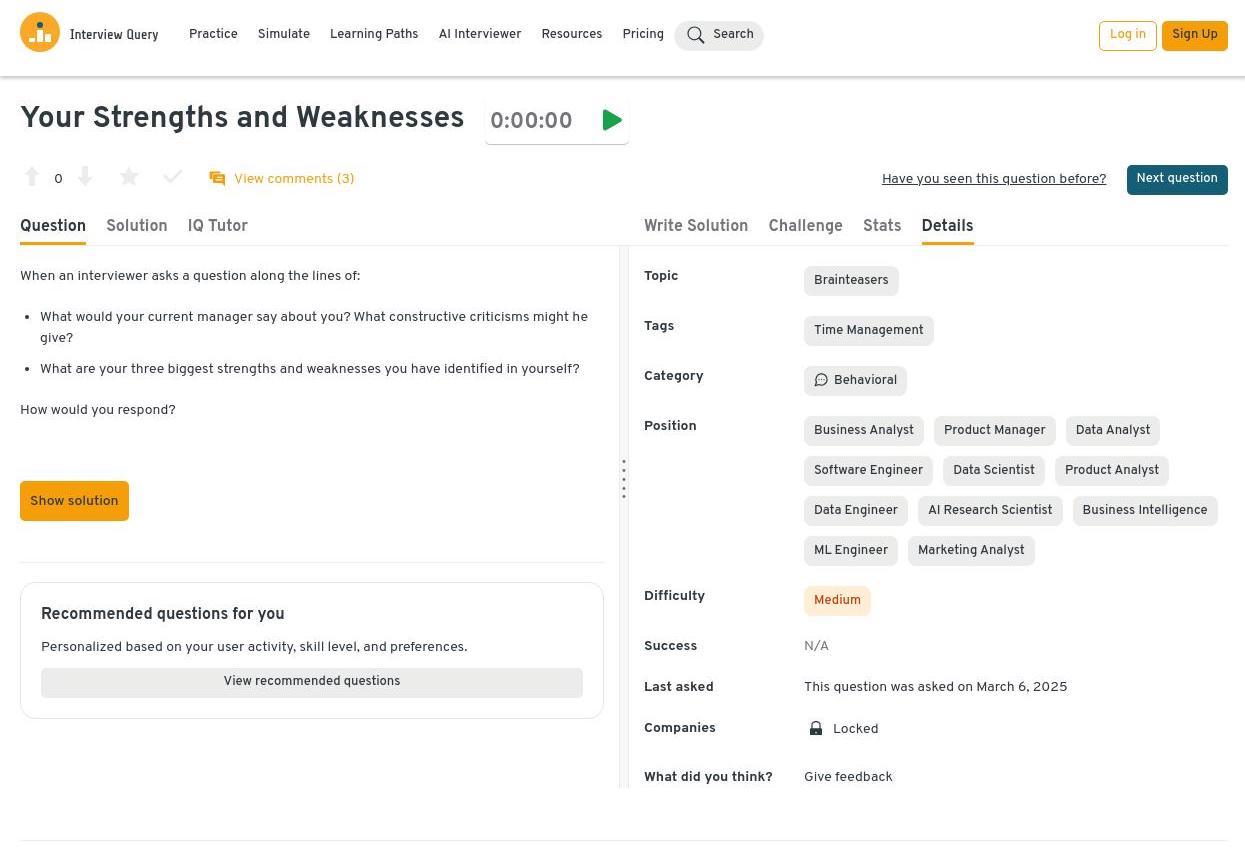Open the Resources navigation menu
The height and width of the screenshot is (850, 1245).
click(x=571, y=35)
